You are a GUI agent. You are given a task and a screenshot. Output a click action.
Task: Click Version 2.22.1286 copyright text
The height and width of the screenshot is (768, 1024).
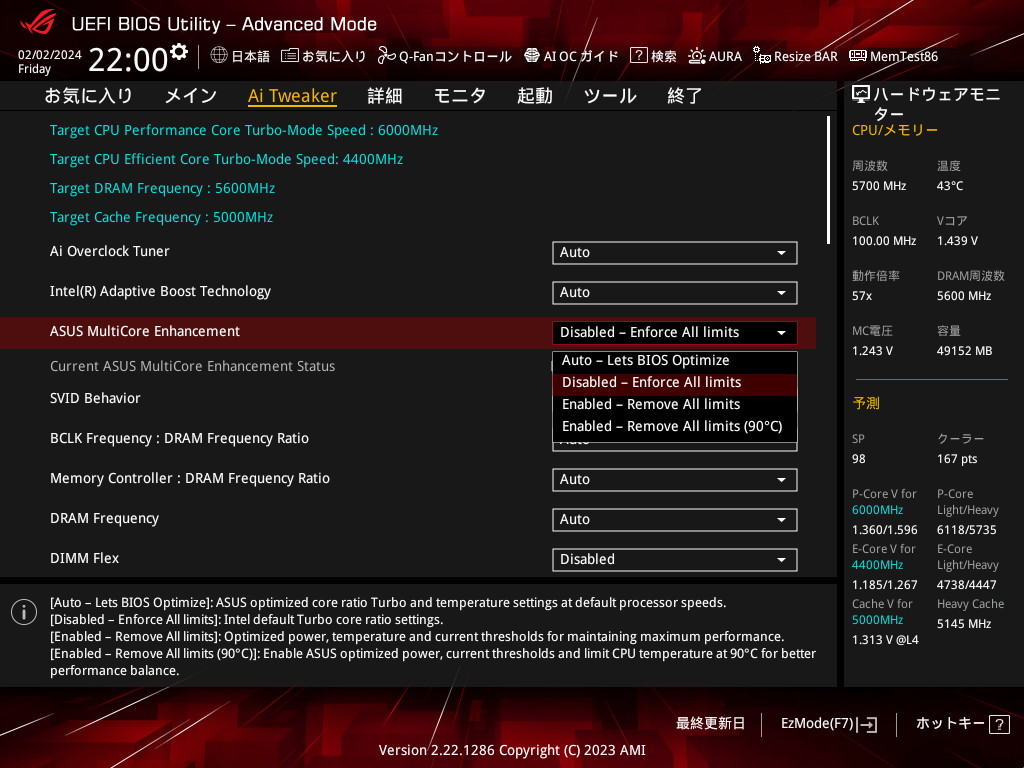[x=512, y=750]
